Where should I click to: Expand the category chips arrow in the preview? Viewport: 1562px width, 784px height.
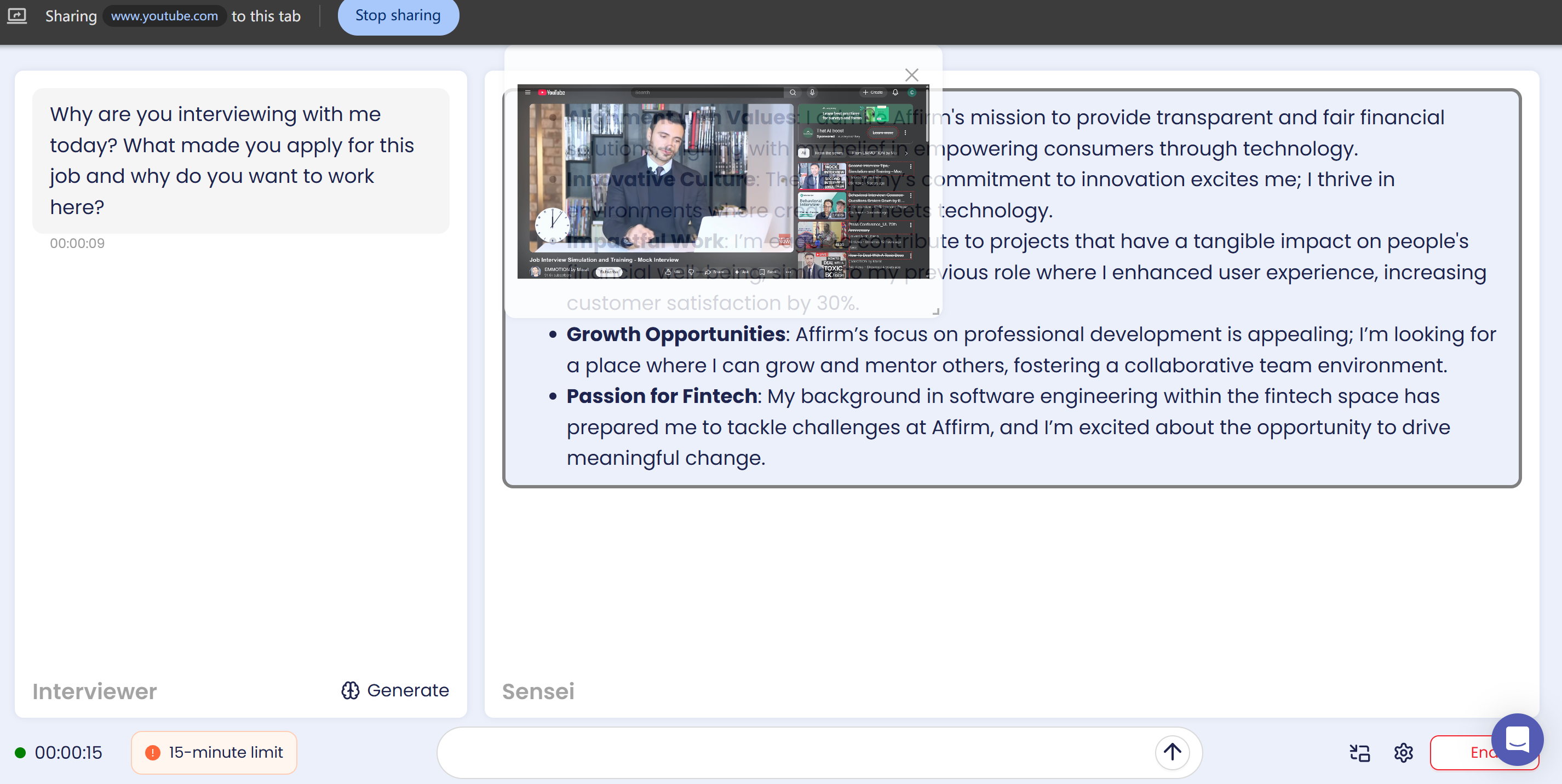tap(906, 153)
